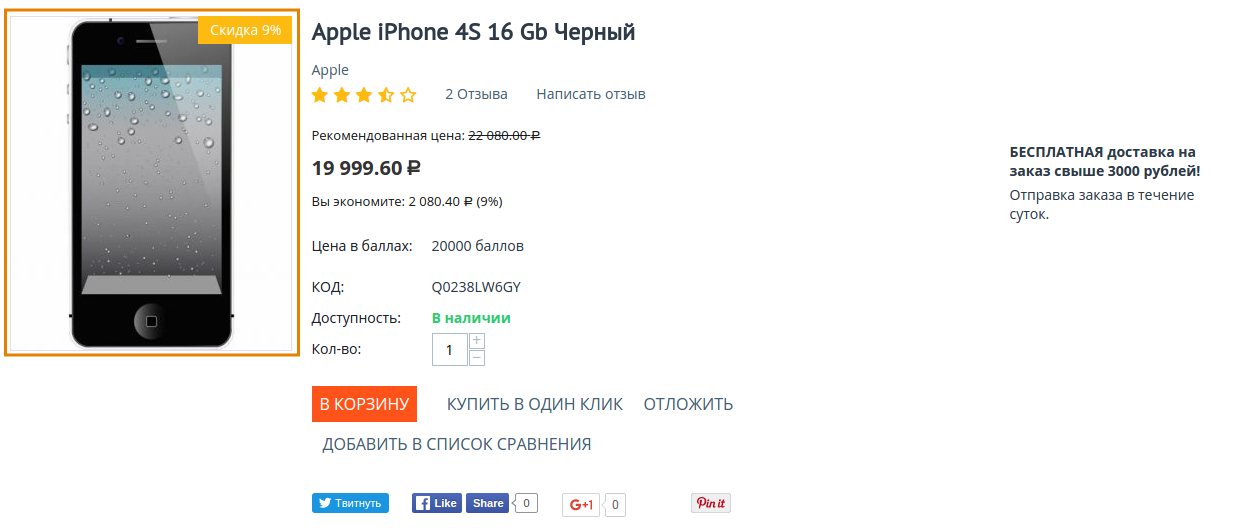Click the Facebook Share button
The width and height of the screenshot is (1235, 532).
[x=487, y=503]
